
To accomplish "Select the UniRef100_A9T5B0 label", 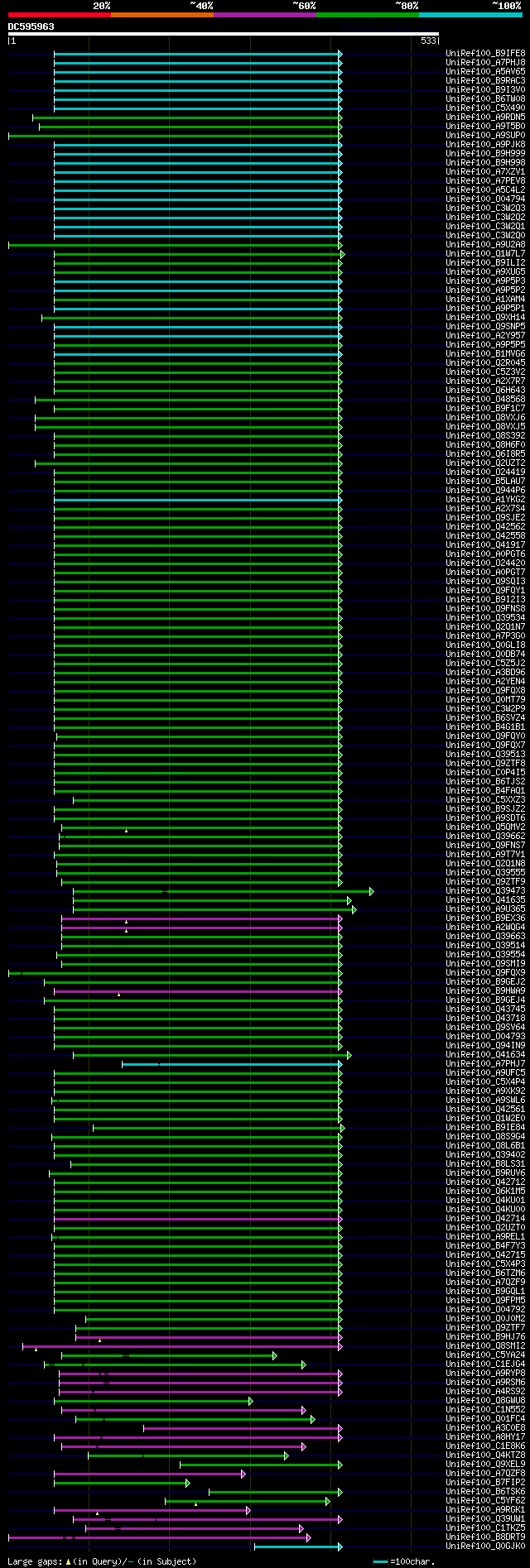I will point(485,126).
